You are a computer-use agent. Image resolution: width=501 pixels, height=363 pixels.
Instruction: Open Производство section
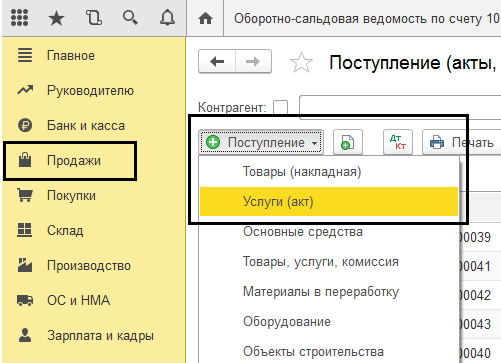(x=89, y=266)
